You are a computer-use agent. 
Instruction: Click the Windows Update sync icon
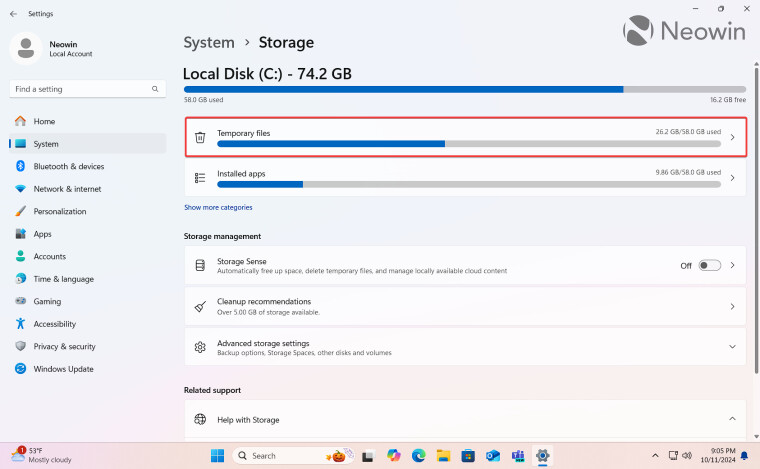click(x=20, y=369)
